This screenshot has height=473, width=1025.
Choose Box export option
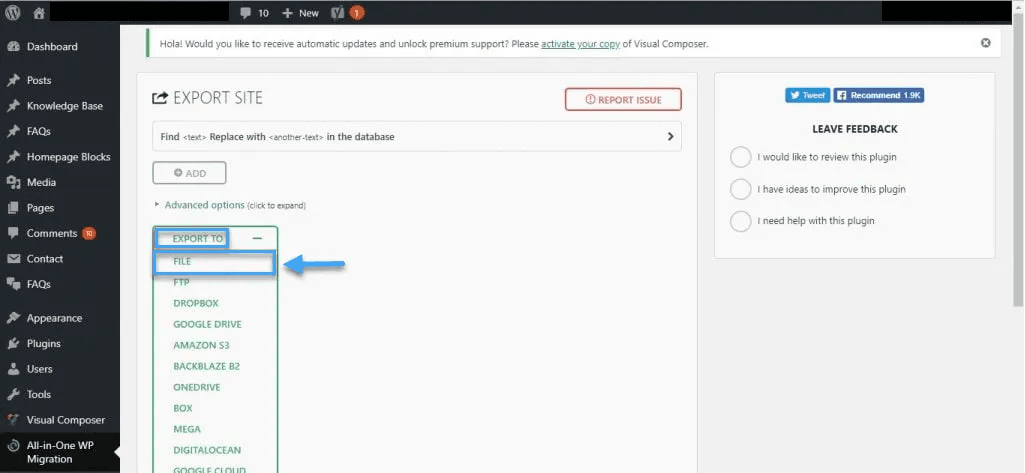pyautogui.click(x=183, y=408)
